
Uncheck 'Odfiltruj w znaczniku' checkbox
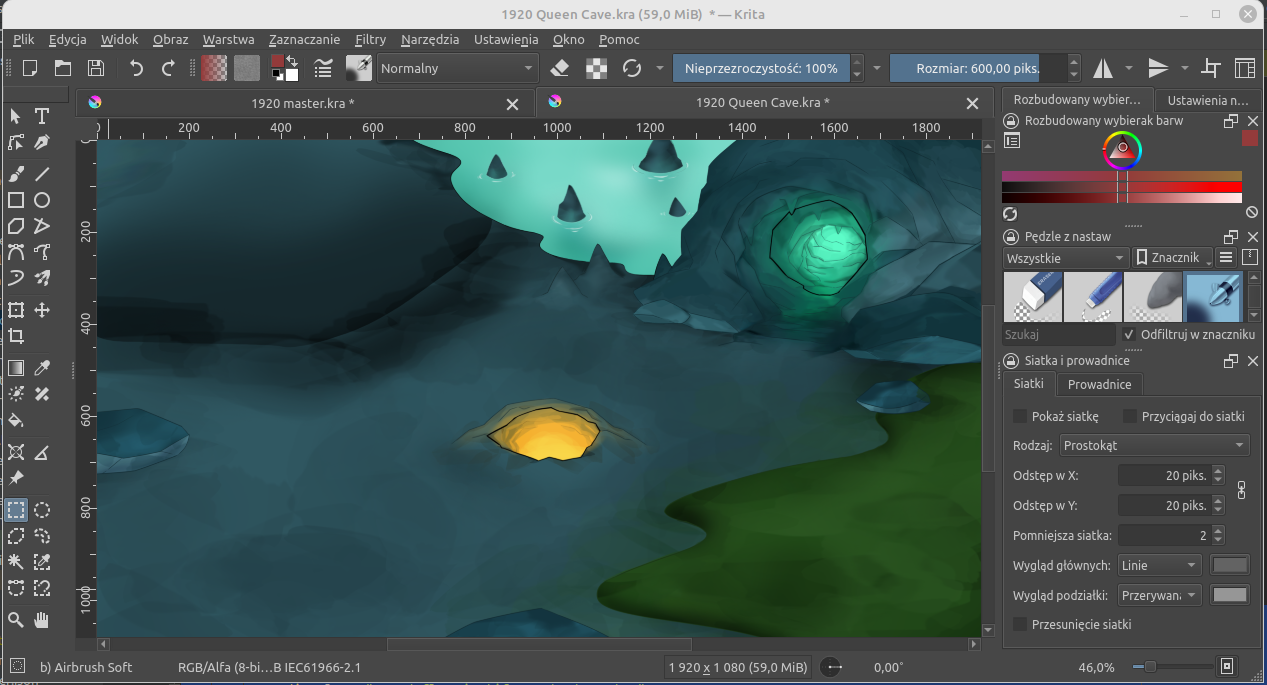1130,334
